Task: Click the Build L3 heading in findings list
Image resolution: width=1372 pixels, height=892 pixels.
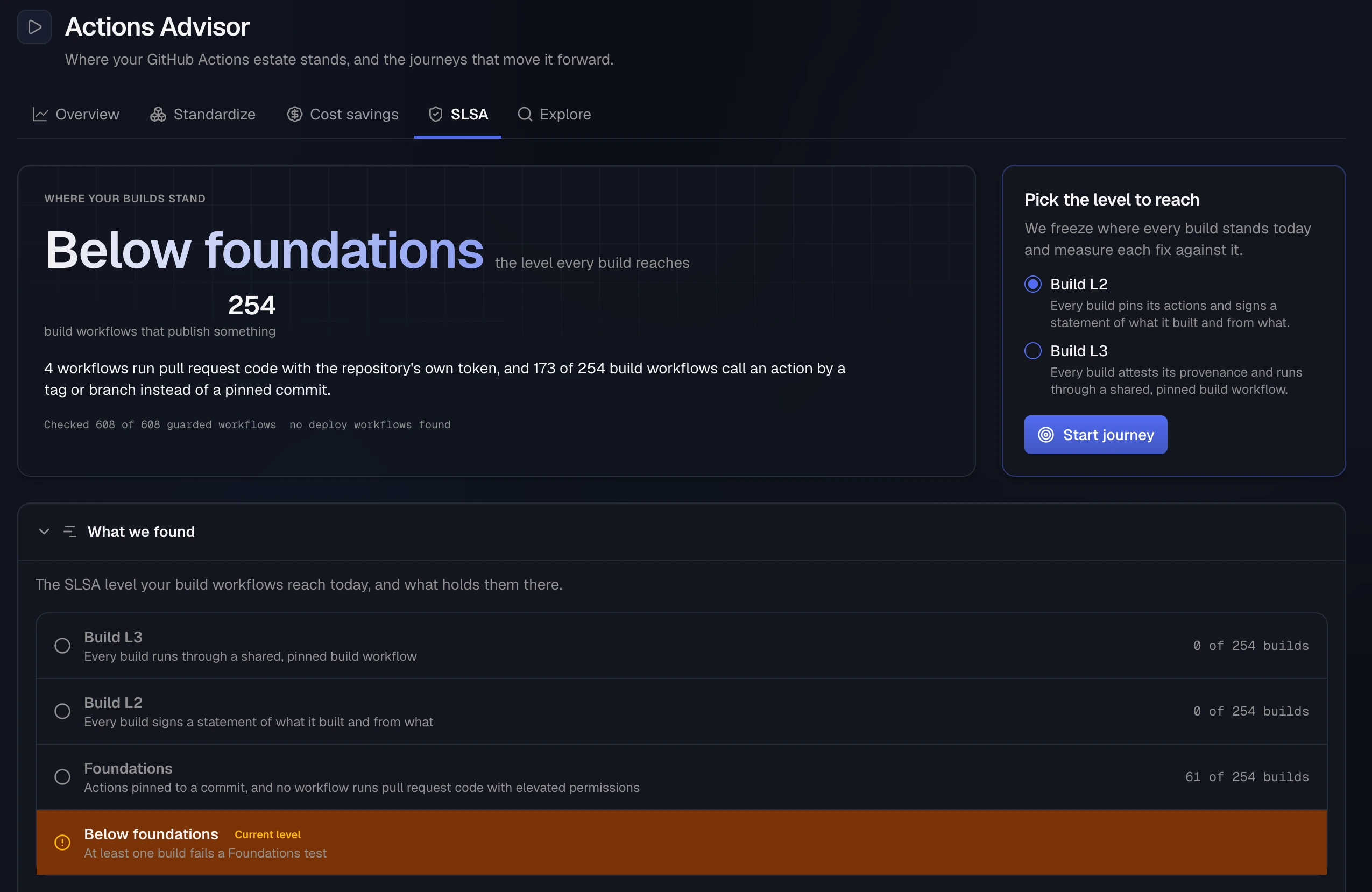Action: tap(113, 636)
